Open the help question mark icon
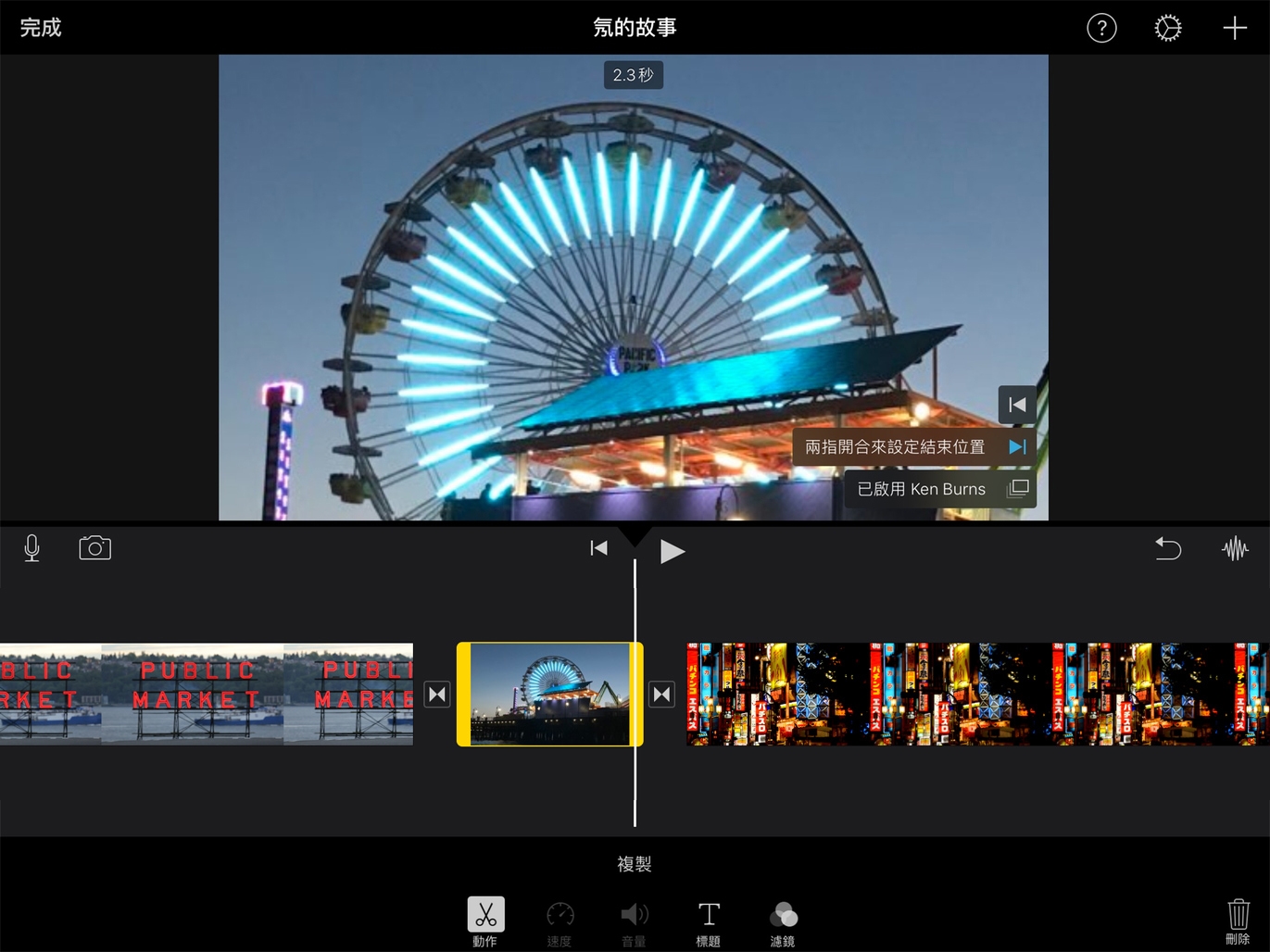 click(1100, 28)
